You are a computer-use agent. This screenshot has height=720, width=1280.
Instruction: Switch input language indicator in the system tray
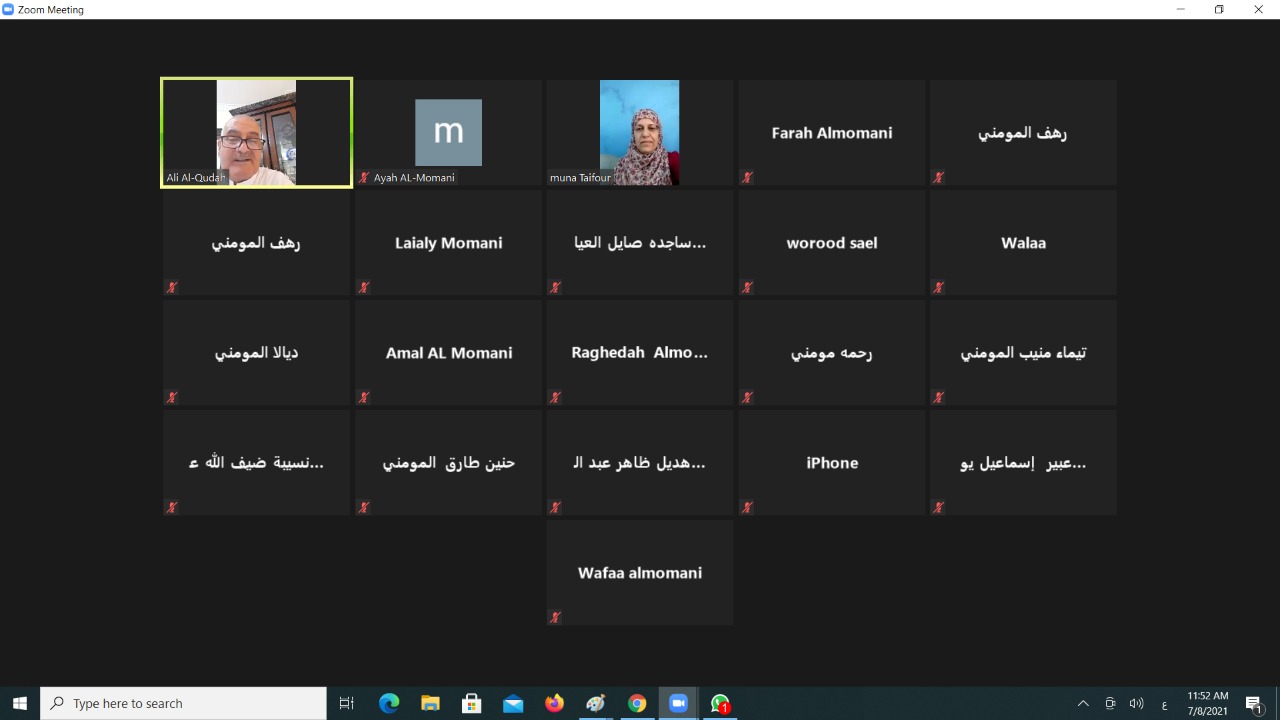1164,704
